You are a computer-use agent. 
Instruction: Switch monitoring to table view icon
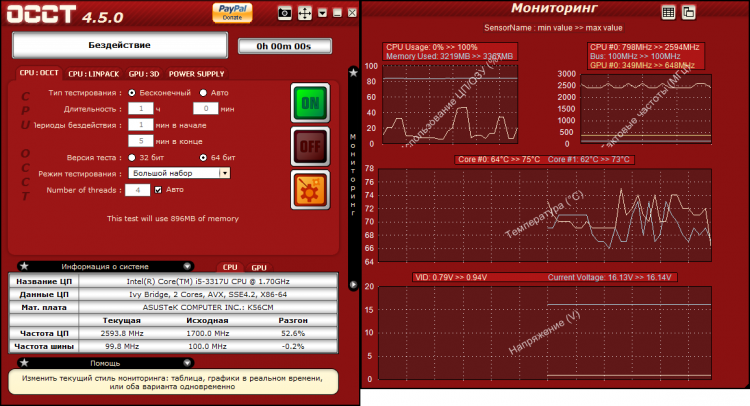click(x=668, y=12)
